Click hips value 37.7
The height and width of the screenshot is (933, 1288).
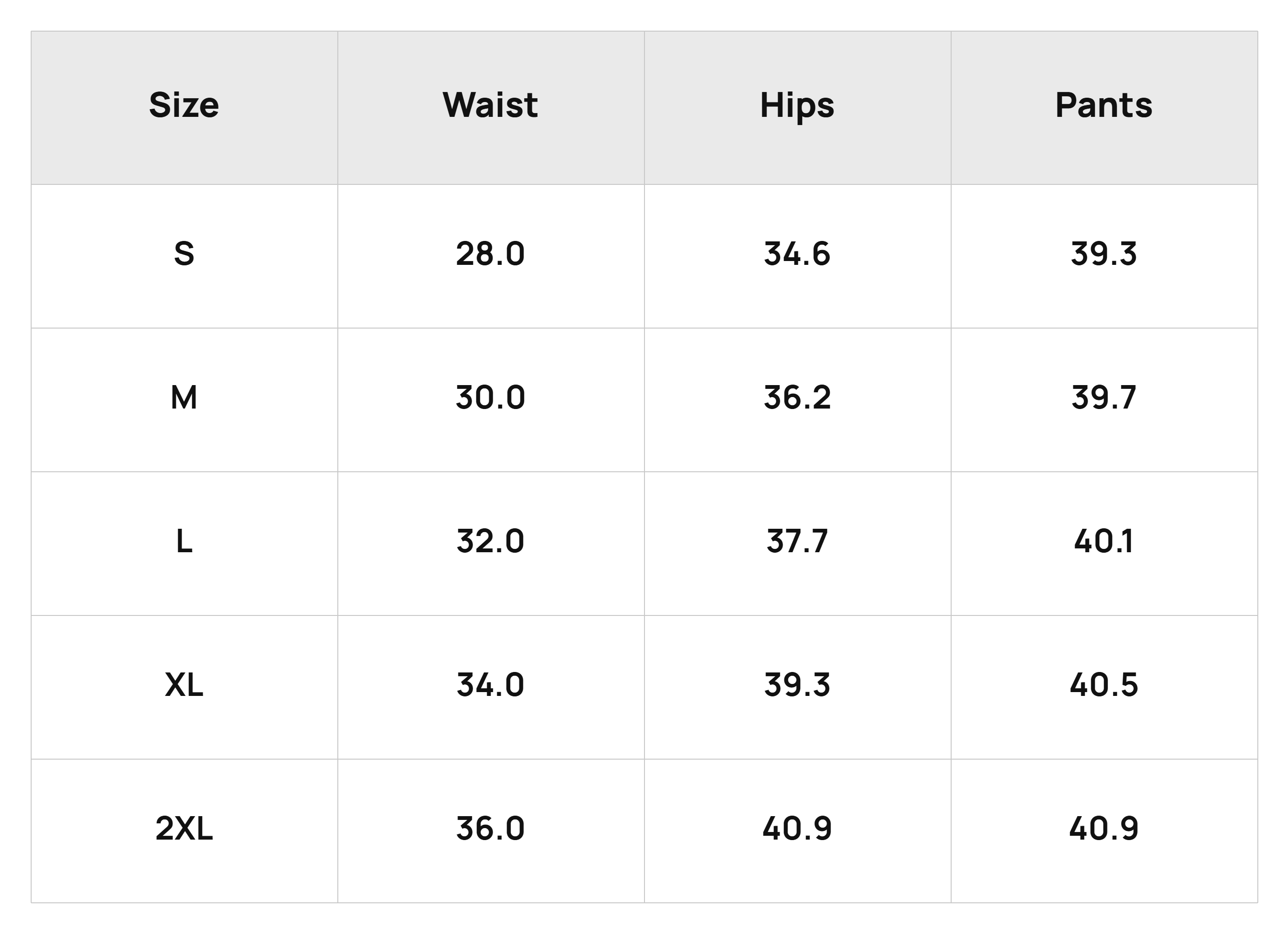coord(797,541)
